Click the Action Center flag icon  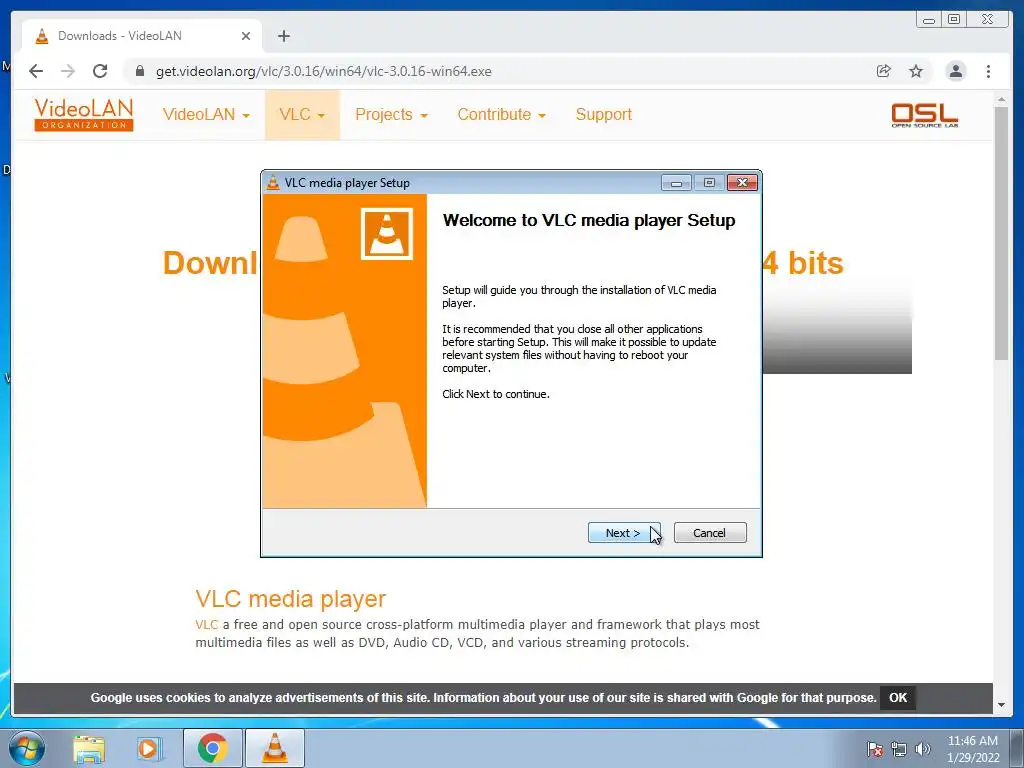[875, 749]
